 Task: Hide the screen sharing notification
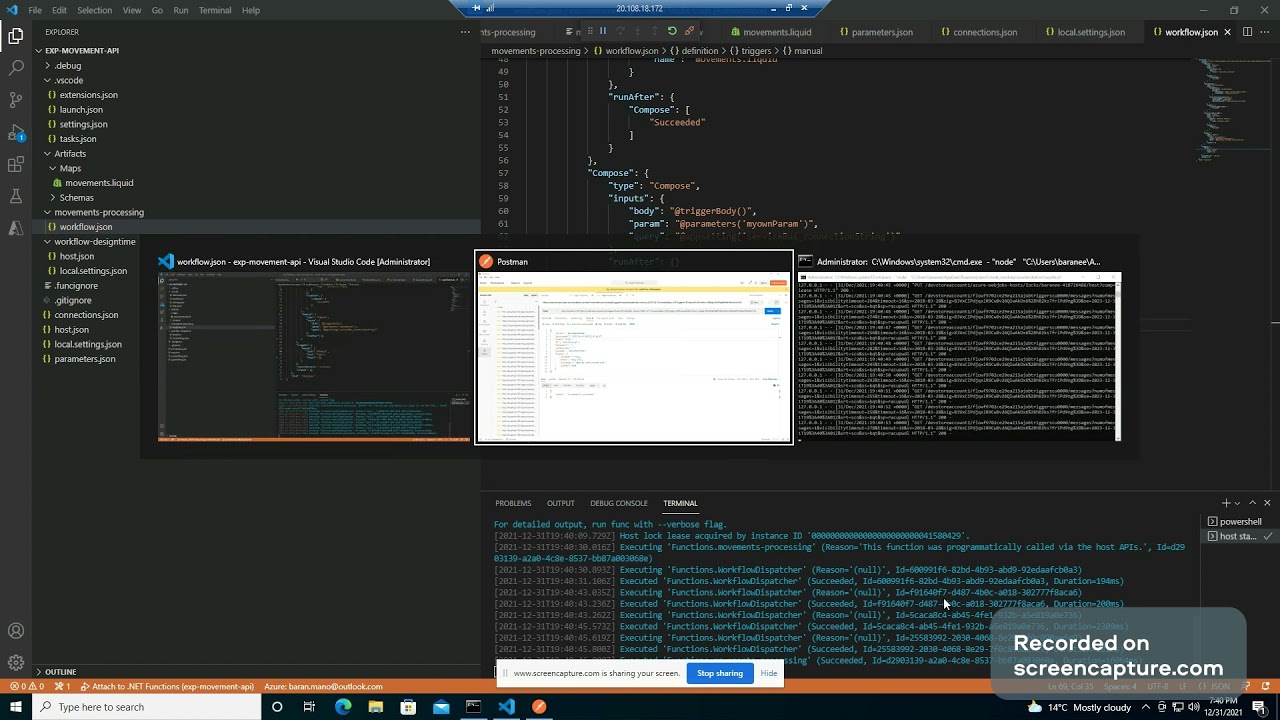[769, 673]
